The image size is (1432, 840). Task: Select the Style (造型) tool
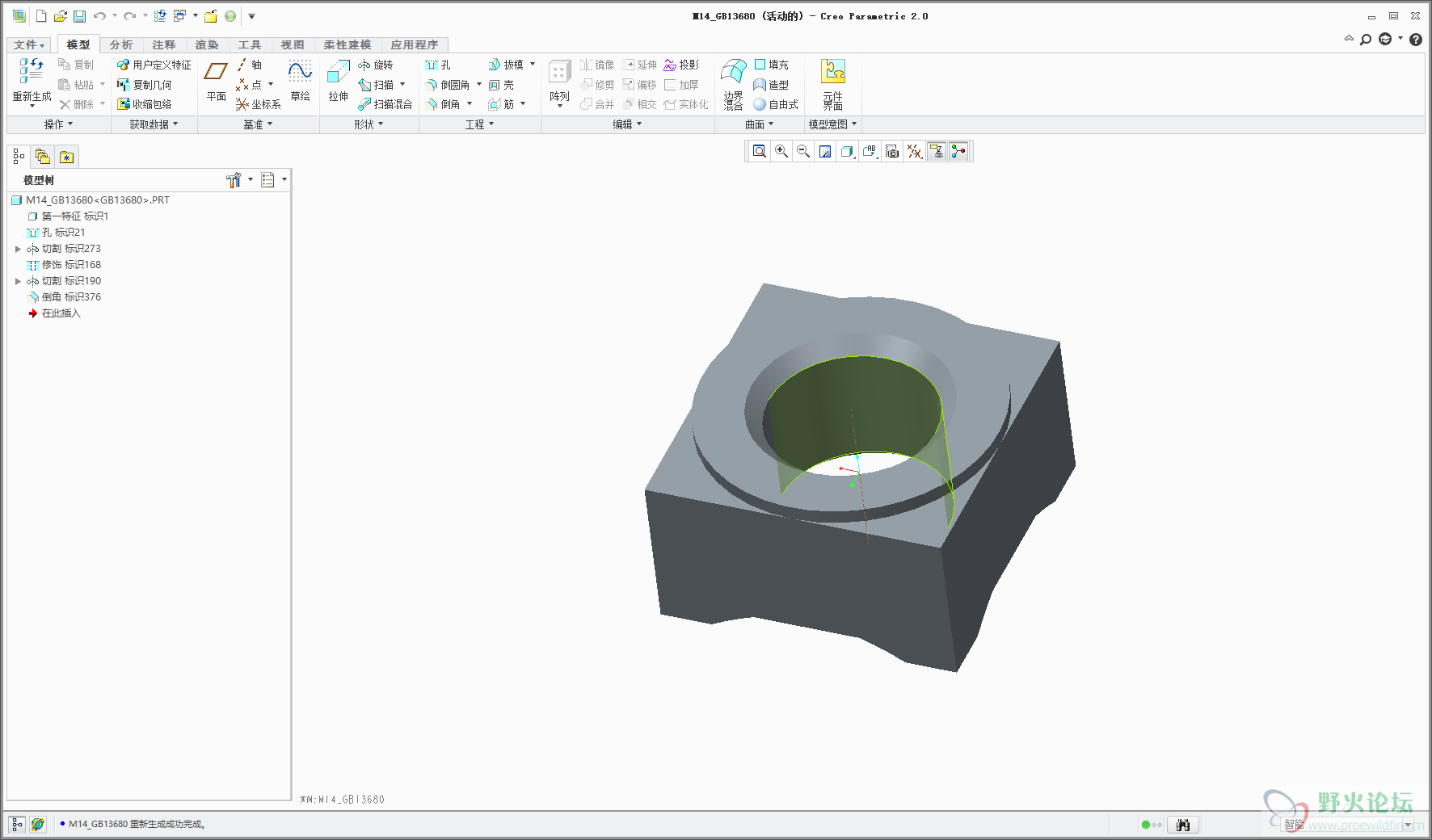(x=771, y=85)
